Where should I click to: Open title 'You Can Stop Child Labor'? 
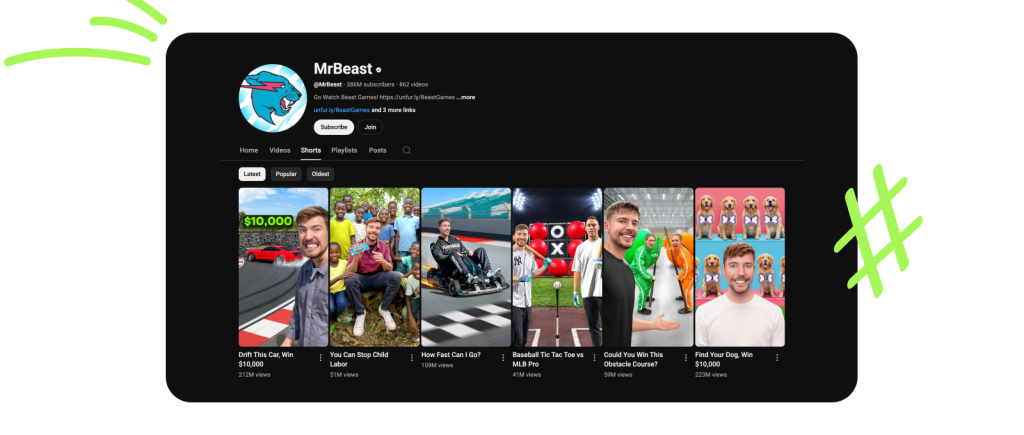[x=359, y=359]
